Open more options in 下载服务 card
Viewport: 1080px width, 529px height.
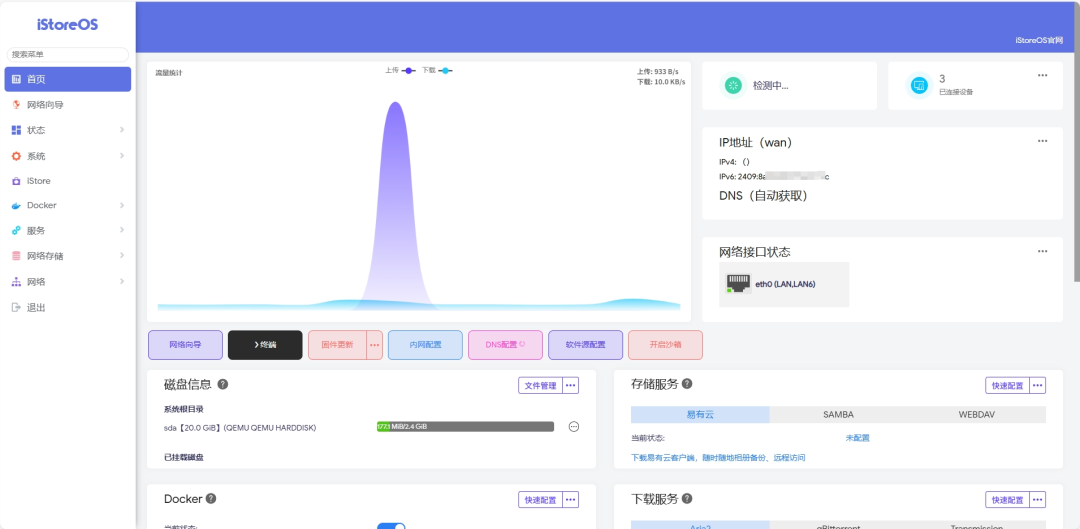coord(1038,500)
